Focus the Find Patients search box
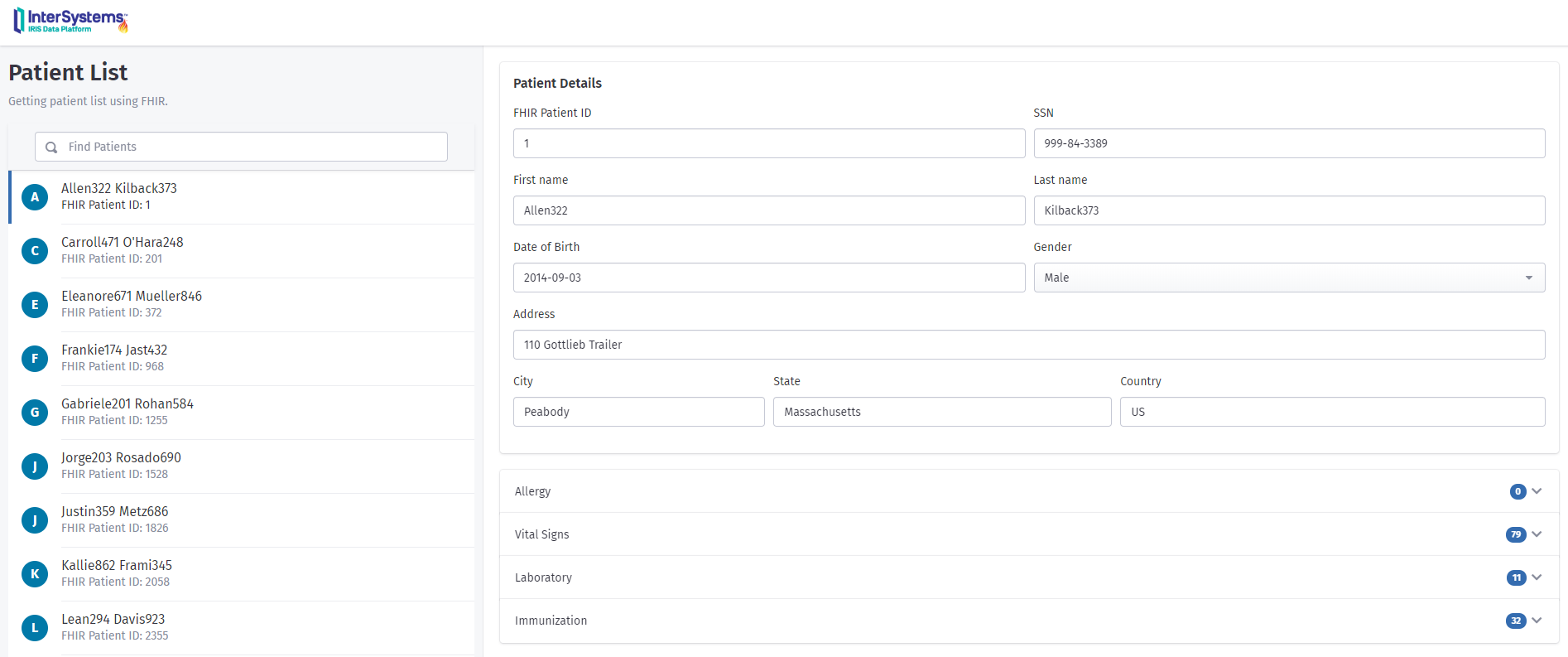1568x657 pixels. click(241, 147)
